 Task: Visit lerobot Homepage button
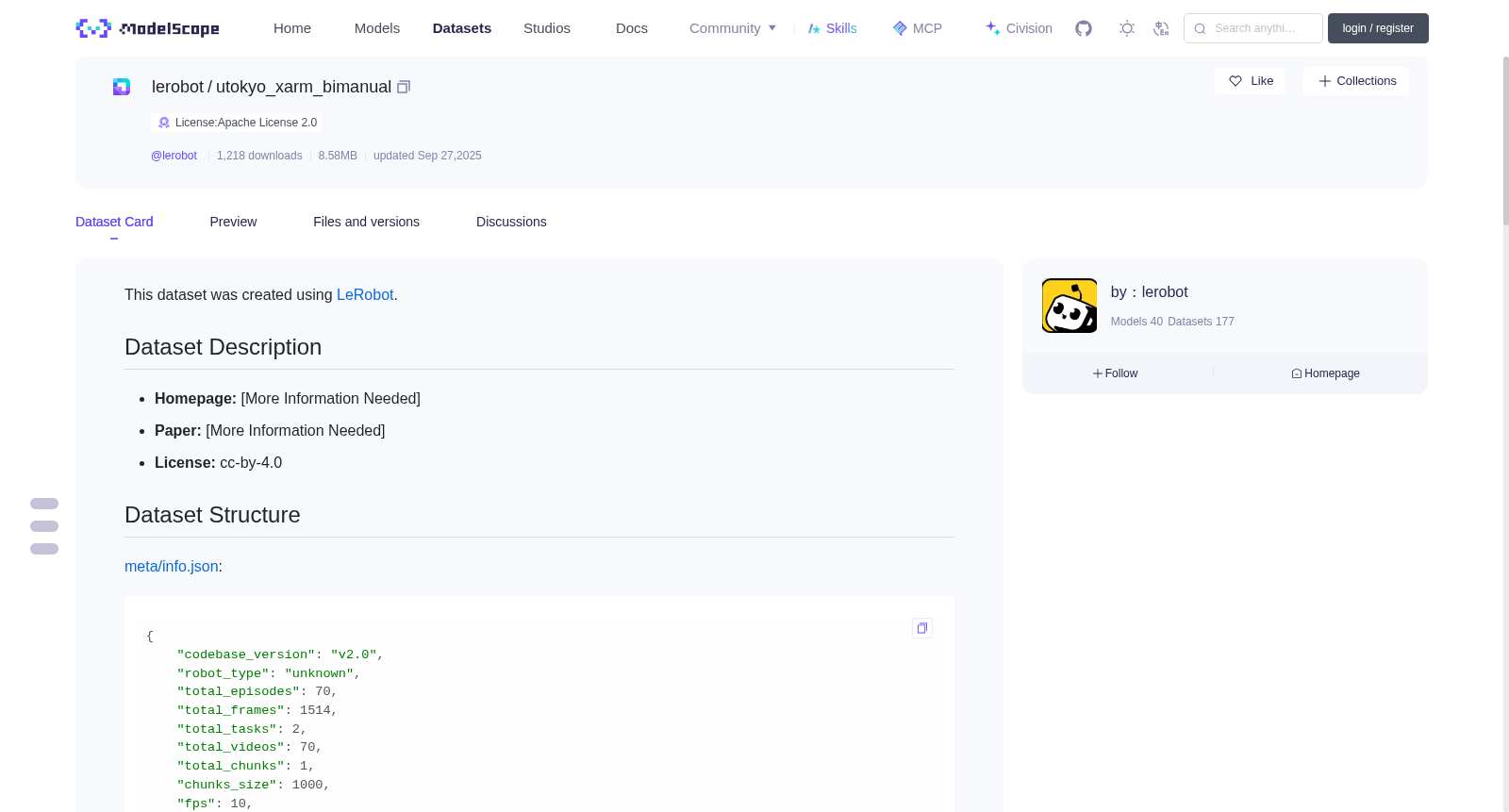coord(1325,373)
